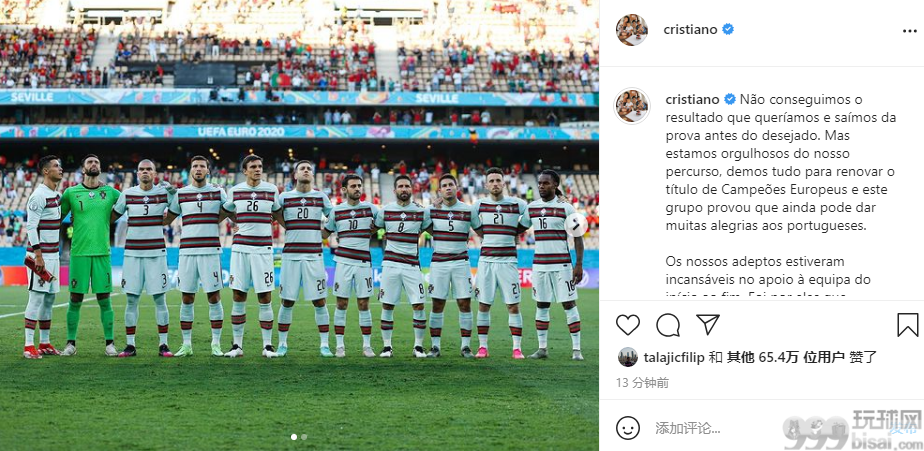
Task: Open comments via speech bubble icon
Action: click(x=668, y=325)
